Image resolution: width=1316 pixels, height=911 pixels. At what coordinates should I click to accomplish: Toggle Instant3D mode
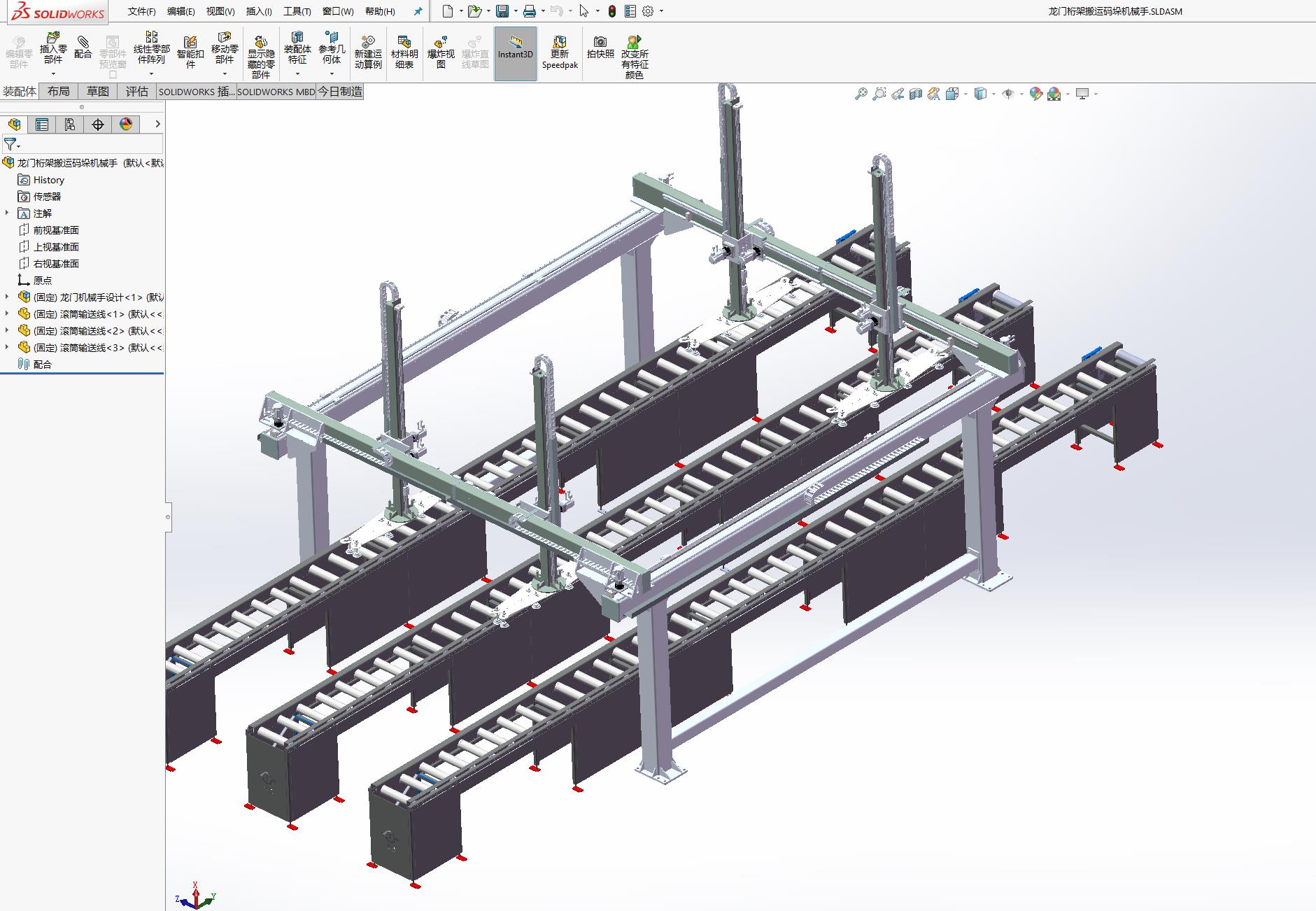(516, 54)
